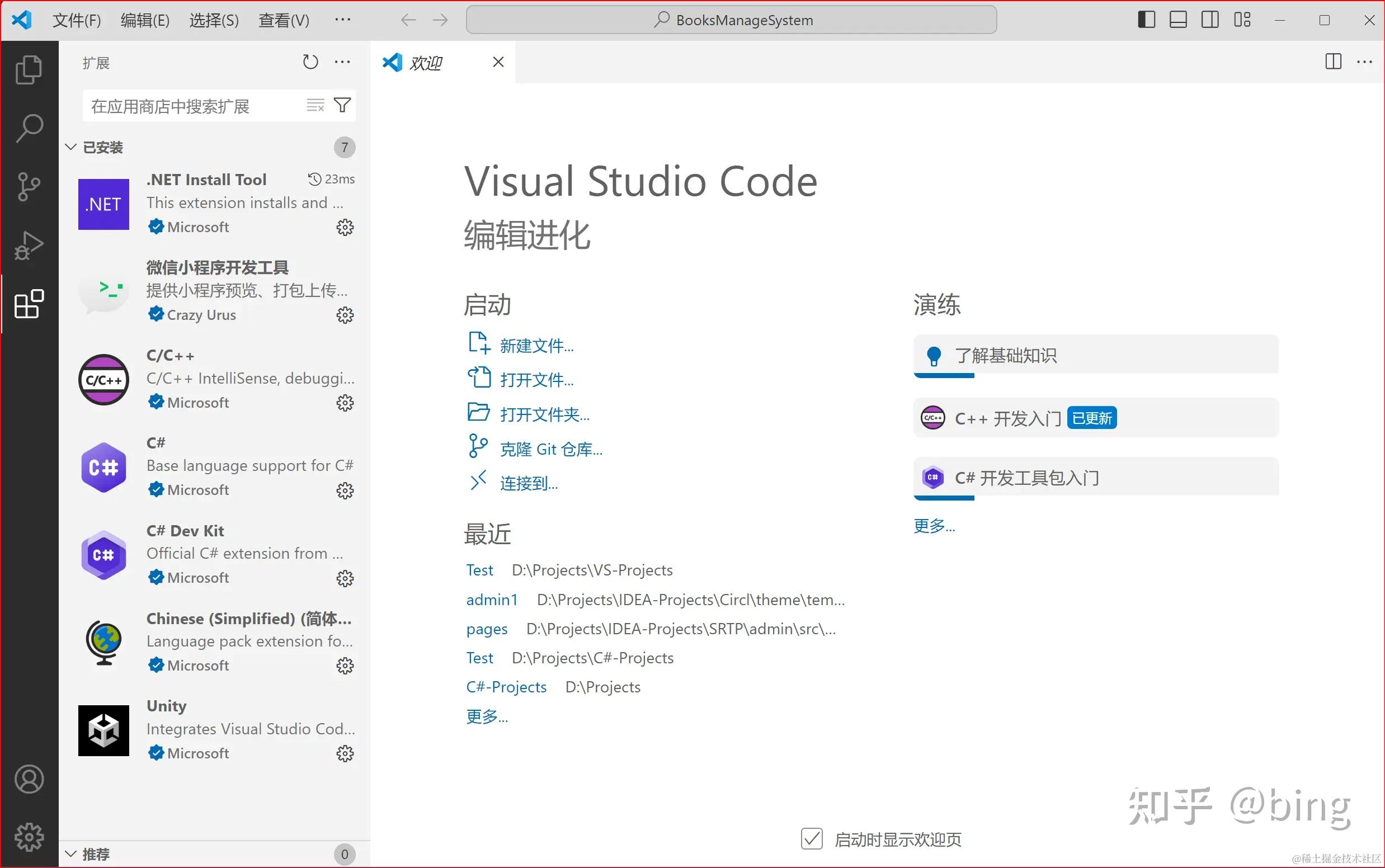Image resolution: width=1385 pixels, height=868 pixels.
Task: Clear extension search results icon
Action: [315, 105]
